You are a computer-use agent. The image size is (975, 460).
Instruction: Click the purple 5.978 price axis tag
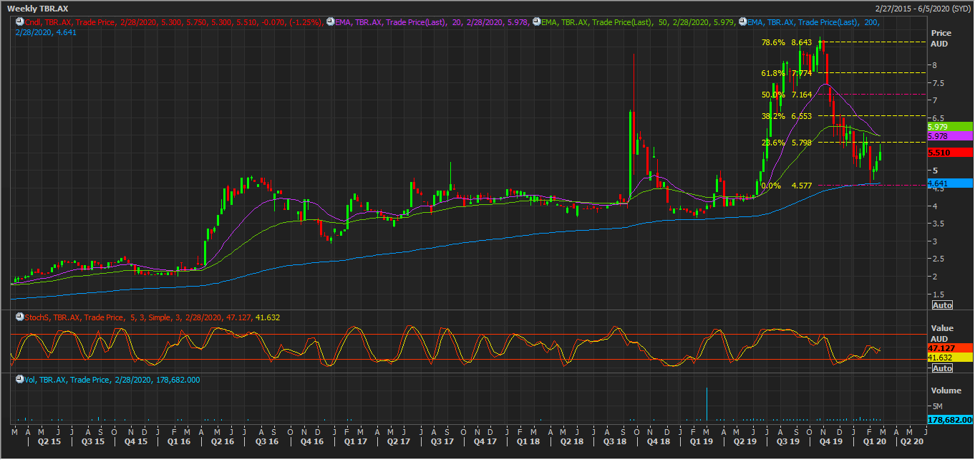[x=948, y=136]
